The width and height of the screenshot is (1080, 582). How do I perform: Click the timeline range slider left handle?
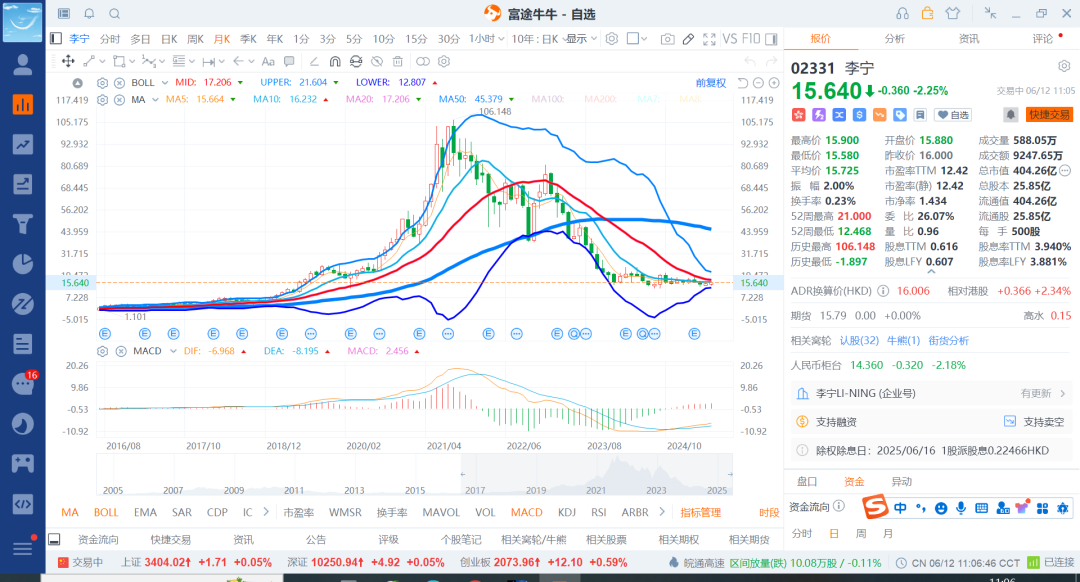click(x=462, y=474)
